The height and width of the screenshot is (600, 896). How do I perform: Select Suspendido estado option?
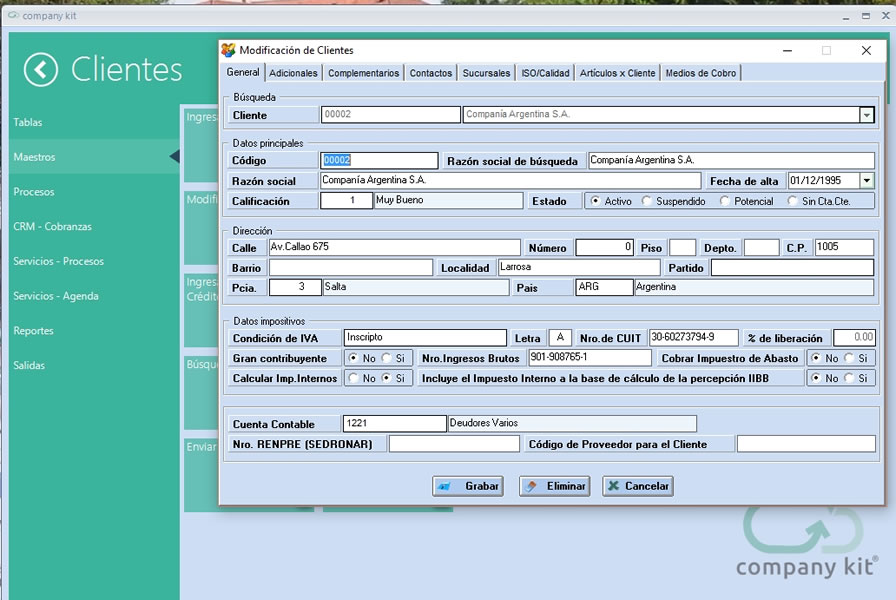click(x=646, y=201)
